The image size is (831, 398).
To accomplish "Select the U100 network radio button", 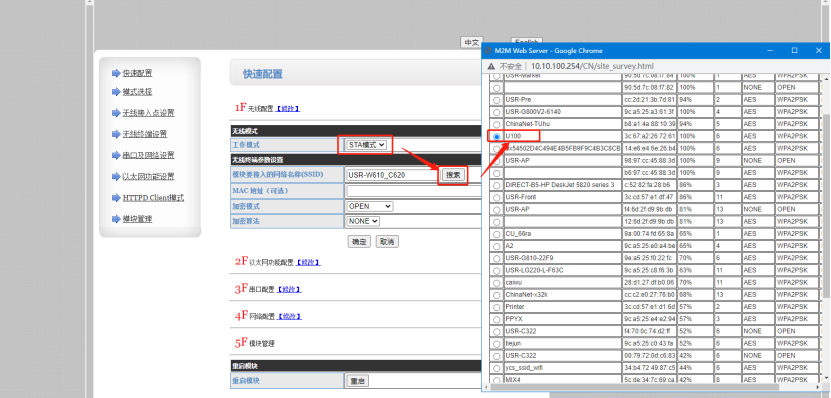I will click(496, 137).
